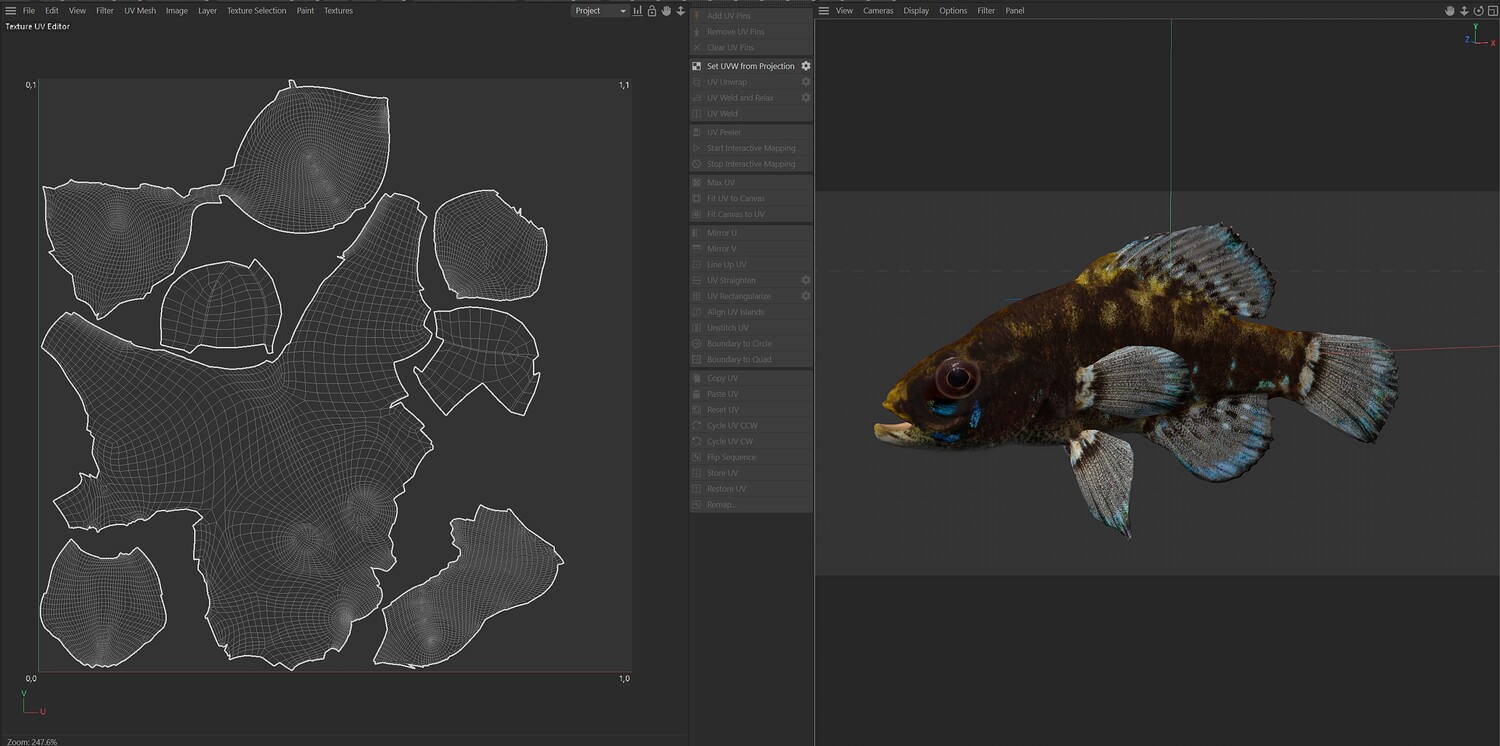
Task: Click the 3D viewport rotate camera icon
Action: (x=1478, y=11)
